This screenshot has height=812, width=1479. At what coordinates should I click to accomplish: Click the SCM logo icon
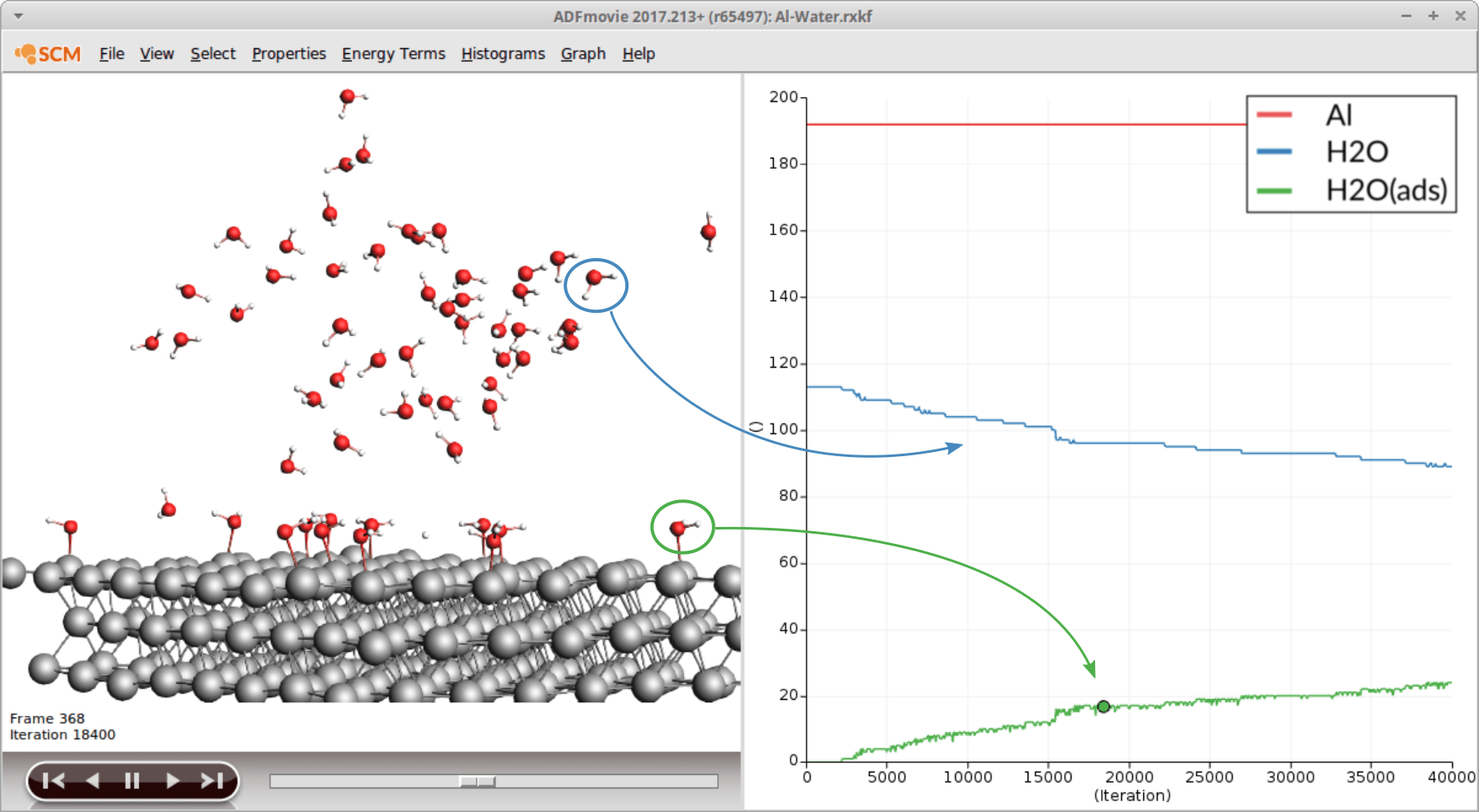pos(28,52)
